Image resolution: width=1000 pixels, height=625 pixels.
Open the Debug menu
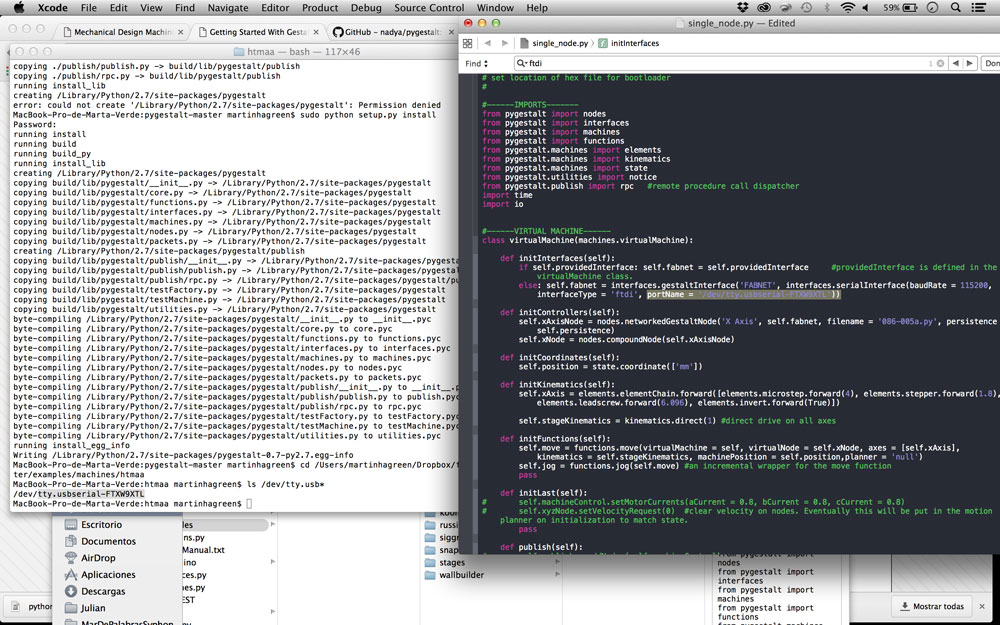[x=366, y=8]
